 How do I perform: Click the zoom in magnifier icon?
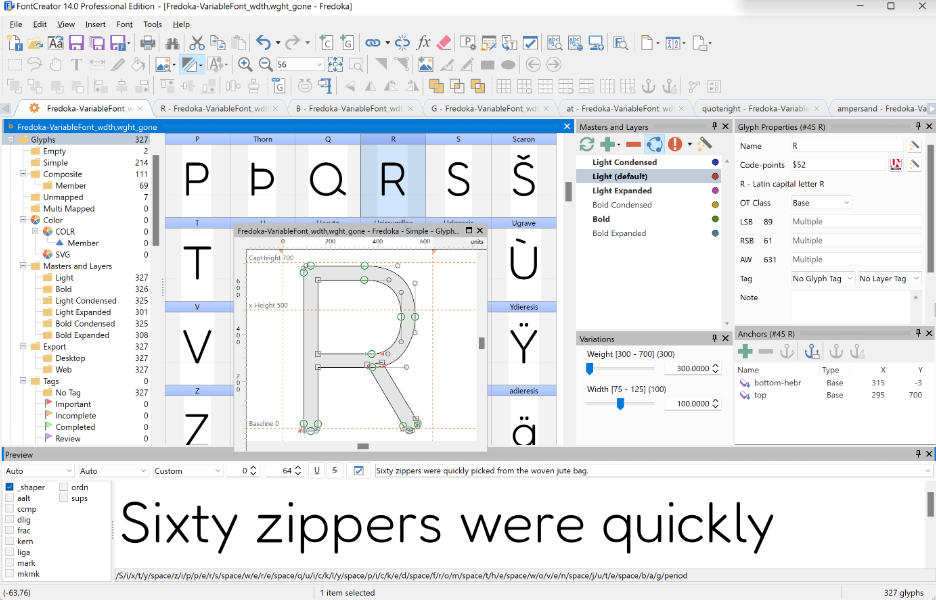click(245, 64)
